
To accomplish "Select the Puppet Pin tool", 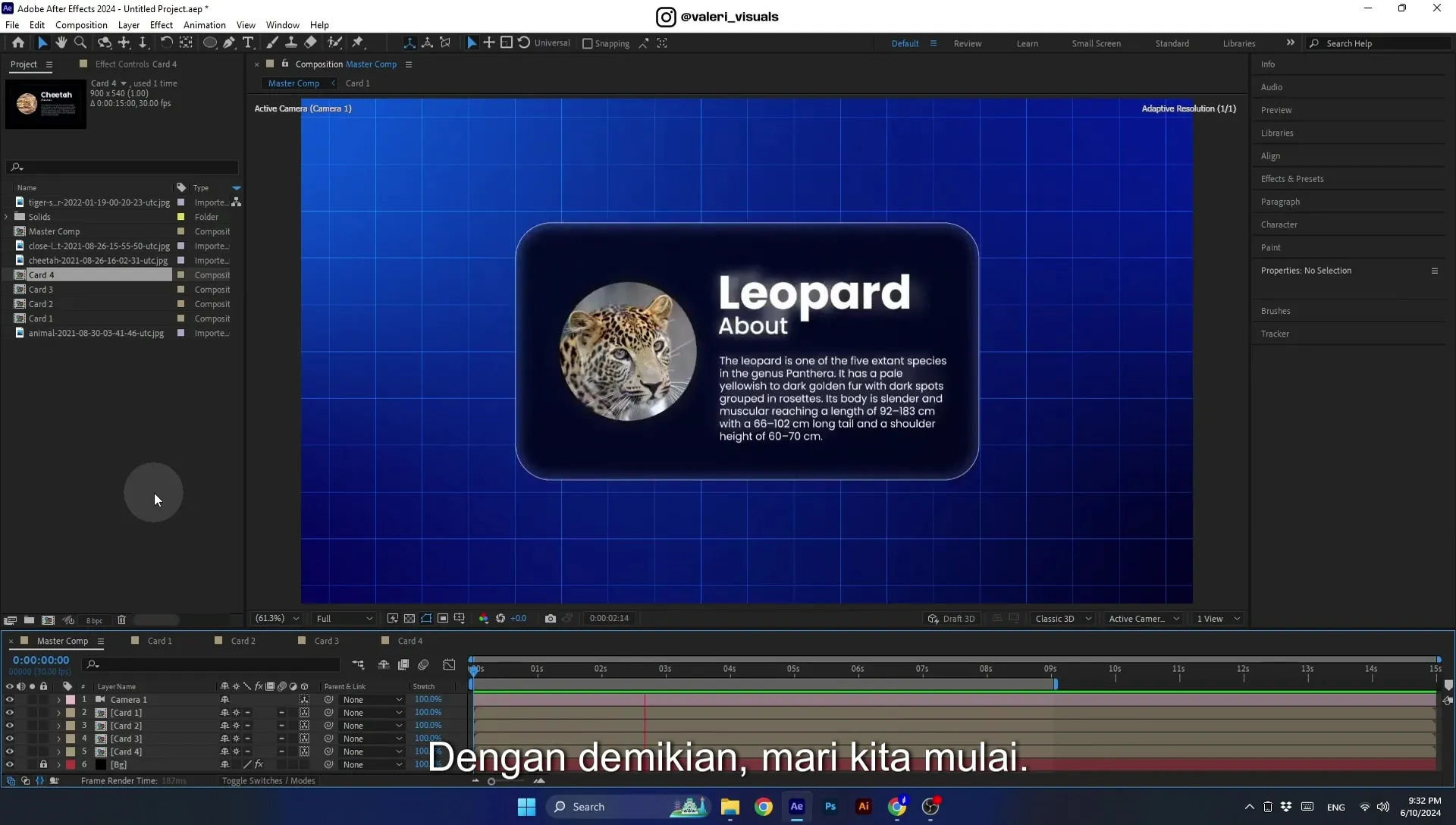I will pos(359,43).
